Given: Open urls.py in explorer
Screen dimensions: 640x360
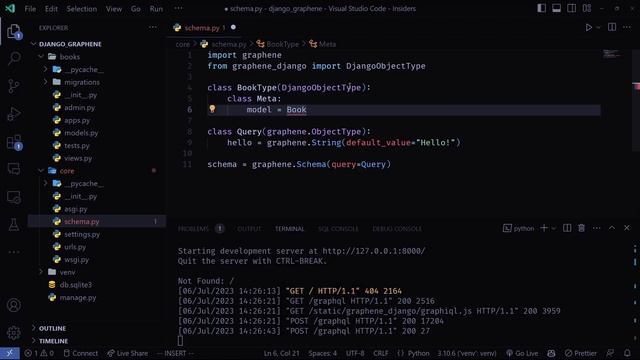Looking at the screenshot, I should click(75, 247).
